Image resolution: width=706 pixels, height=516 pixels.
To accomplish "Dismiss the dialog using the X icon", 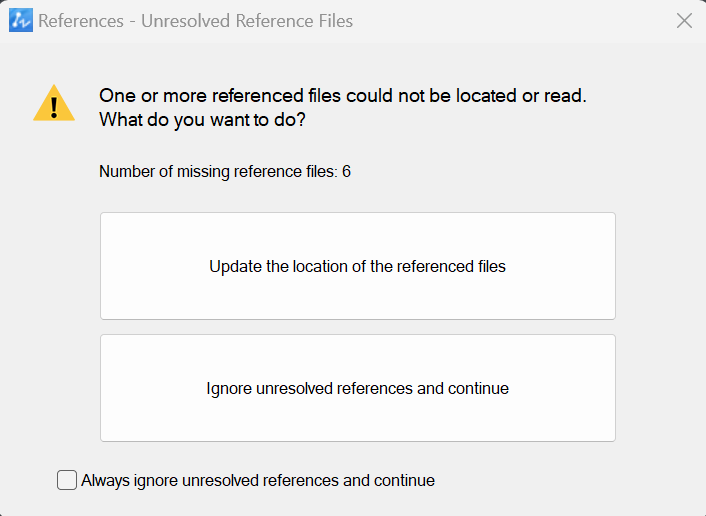I will point(684,21).
